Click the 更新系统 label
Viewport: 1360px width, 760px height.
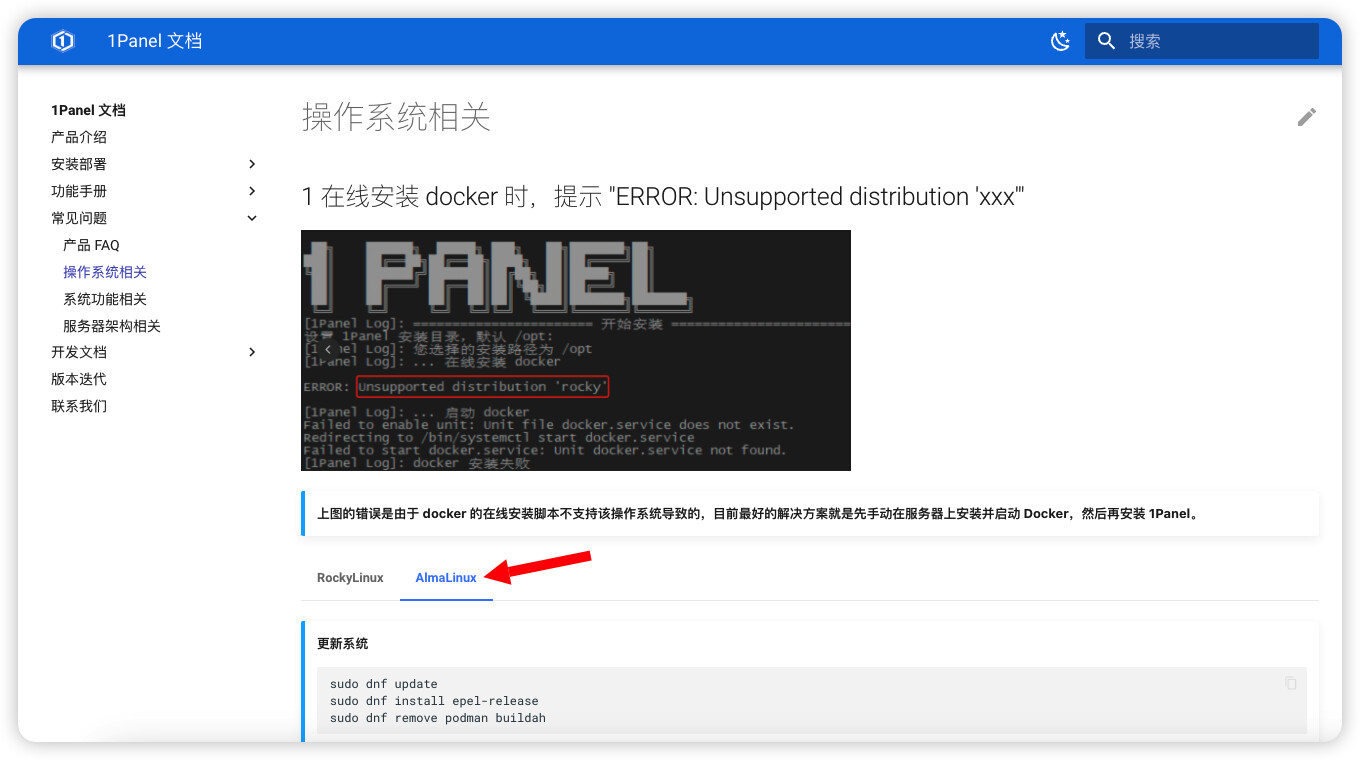342,643
